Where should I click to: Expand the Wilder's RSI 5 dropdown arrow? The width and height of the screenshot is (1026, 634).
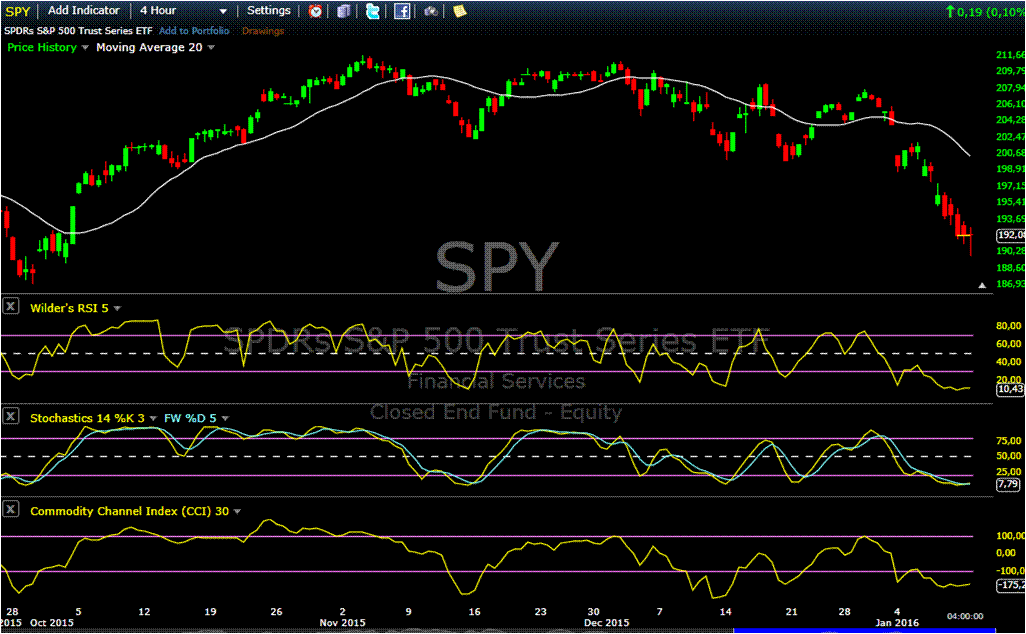117,308
